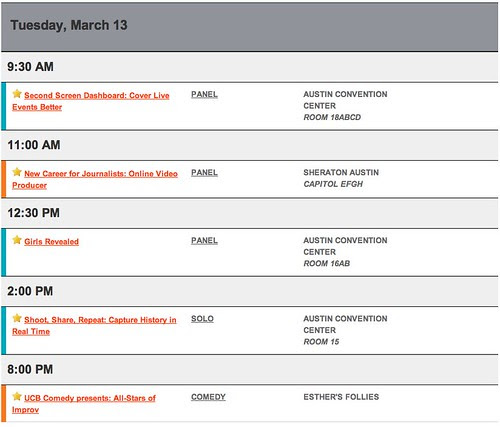Toggle star on New Career for Journalists
The image size is (500, 427).
pyautogui.click(x=17, y=172)
